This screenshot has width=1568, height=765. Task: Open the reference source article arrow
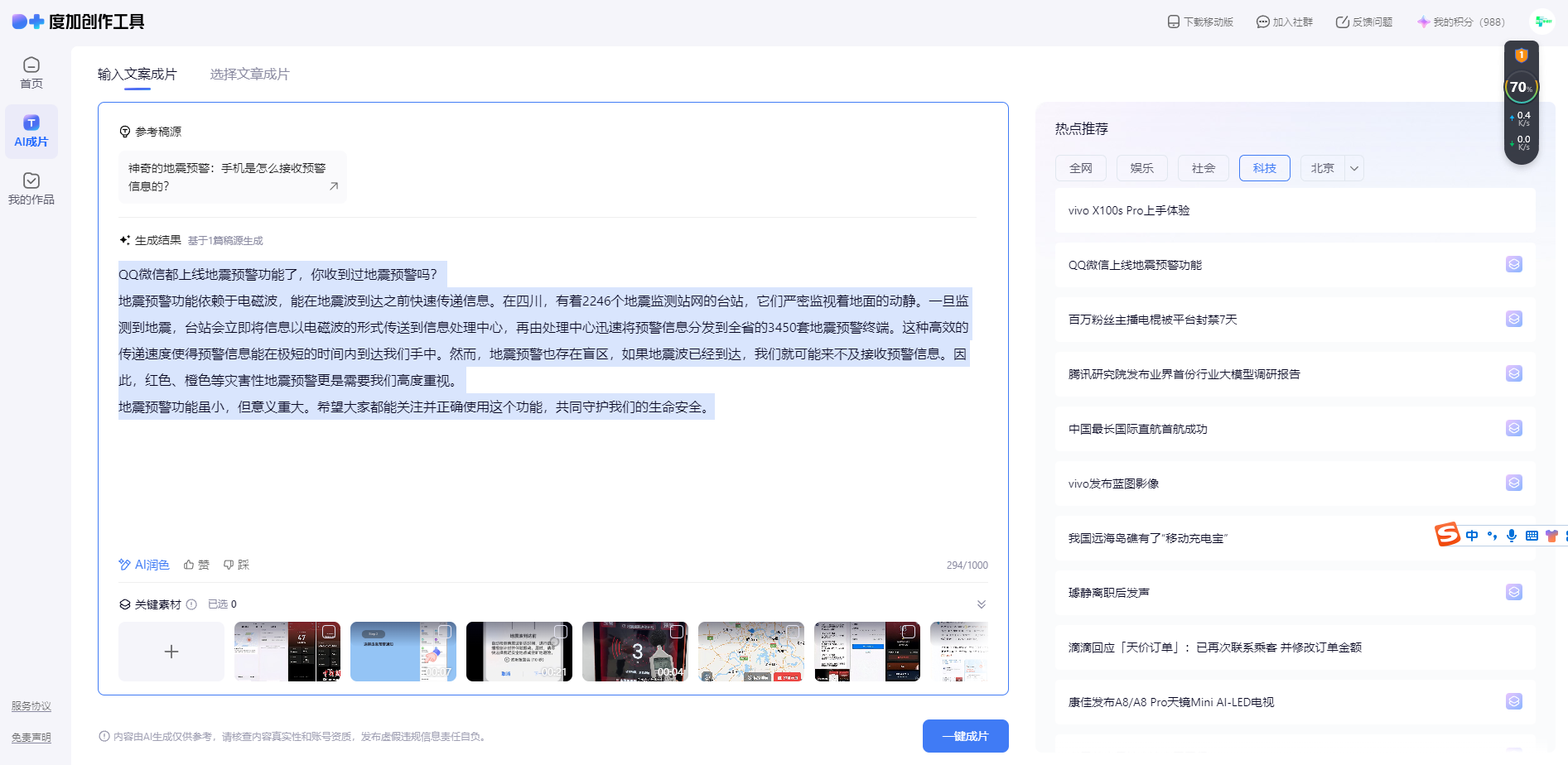[334, 186]
